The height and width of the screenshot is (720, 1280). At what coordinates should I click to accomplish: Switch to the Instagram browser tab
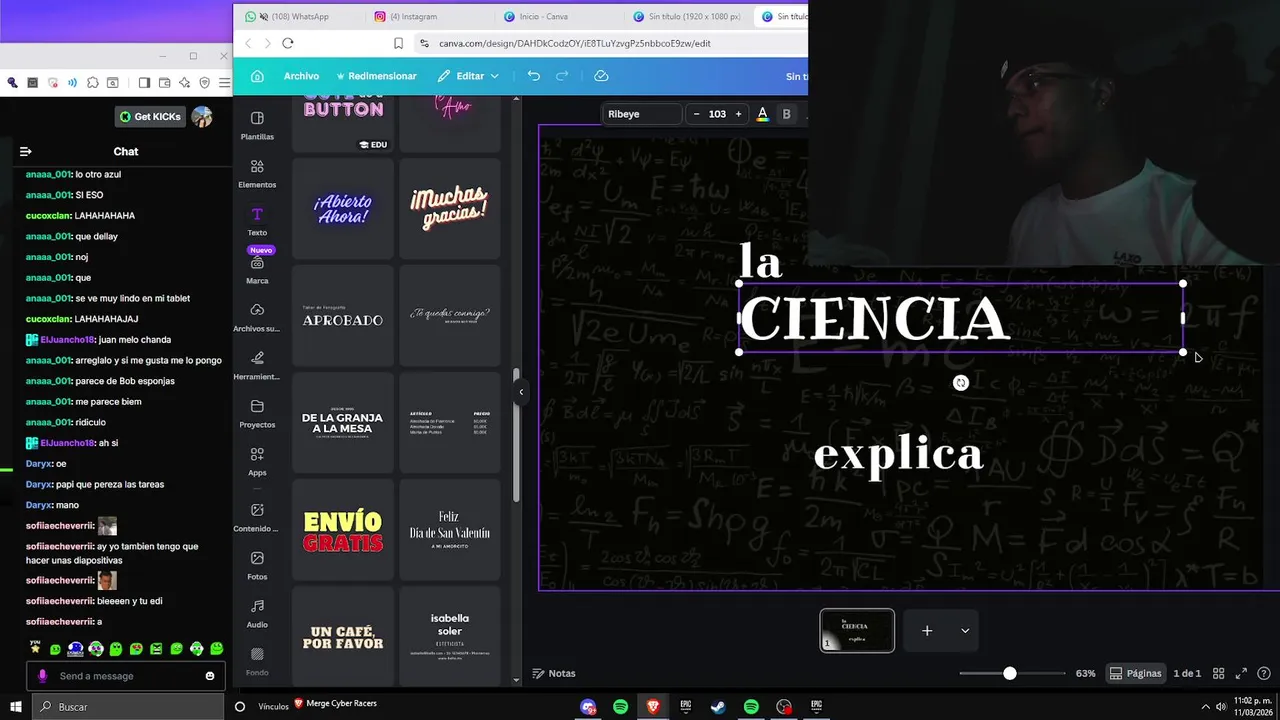click(415, 16)
